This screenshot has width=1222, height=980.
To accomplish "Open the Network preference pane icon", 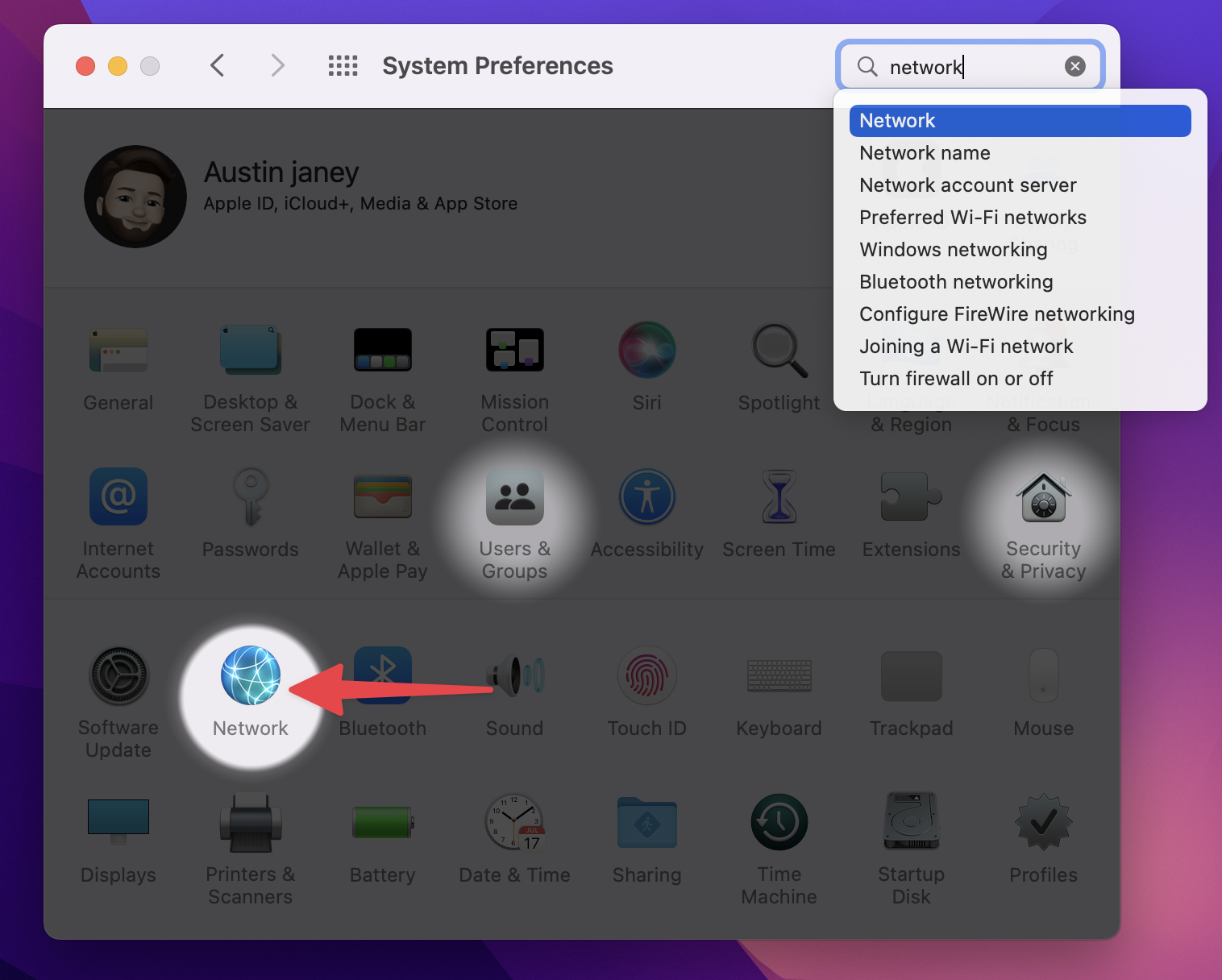I will pyautogui.click(x=251, y=676).
